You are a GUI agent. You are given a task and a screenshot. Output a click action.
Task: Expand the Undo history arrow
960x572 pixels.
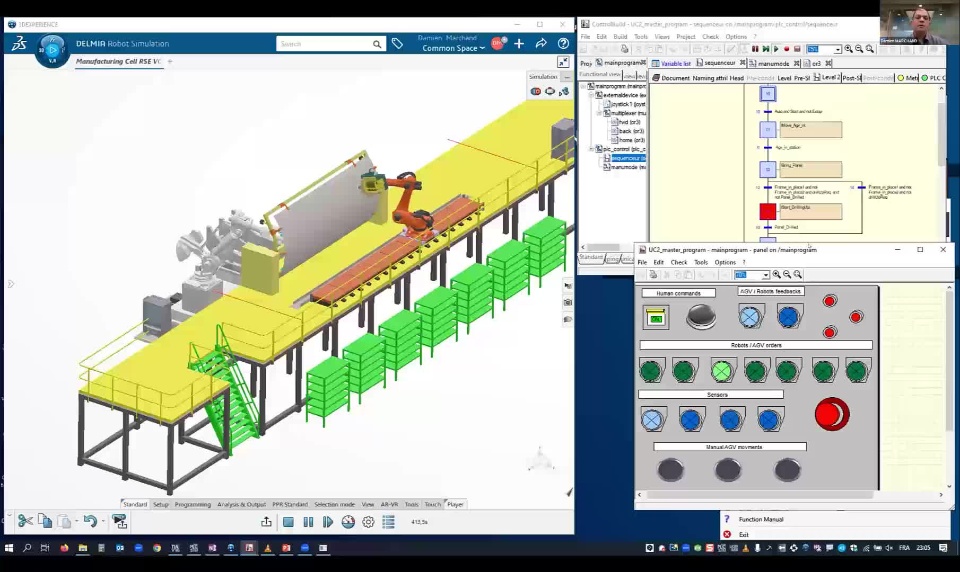(x=103, y=522)
